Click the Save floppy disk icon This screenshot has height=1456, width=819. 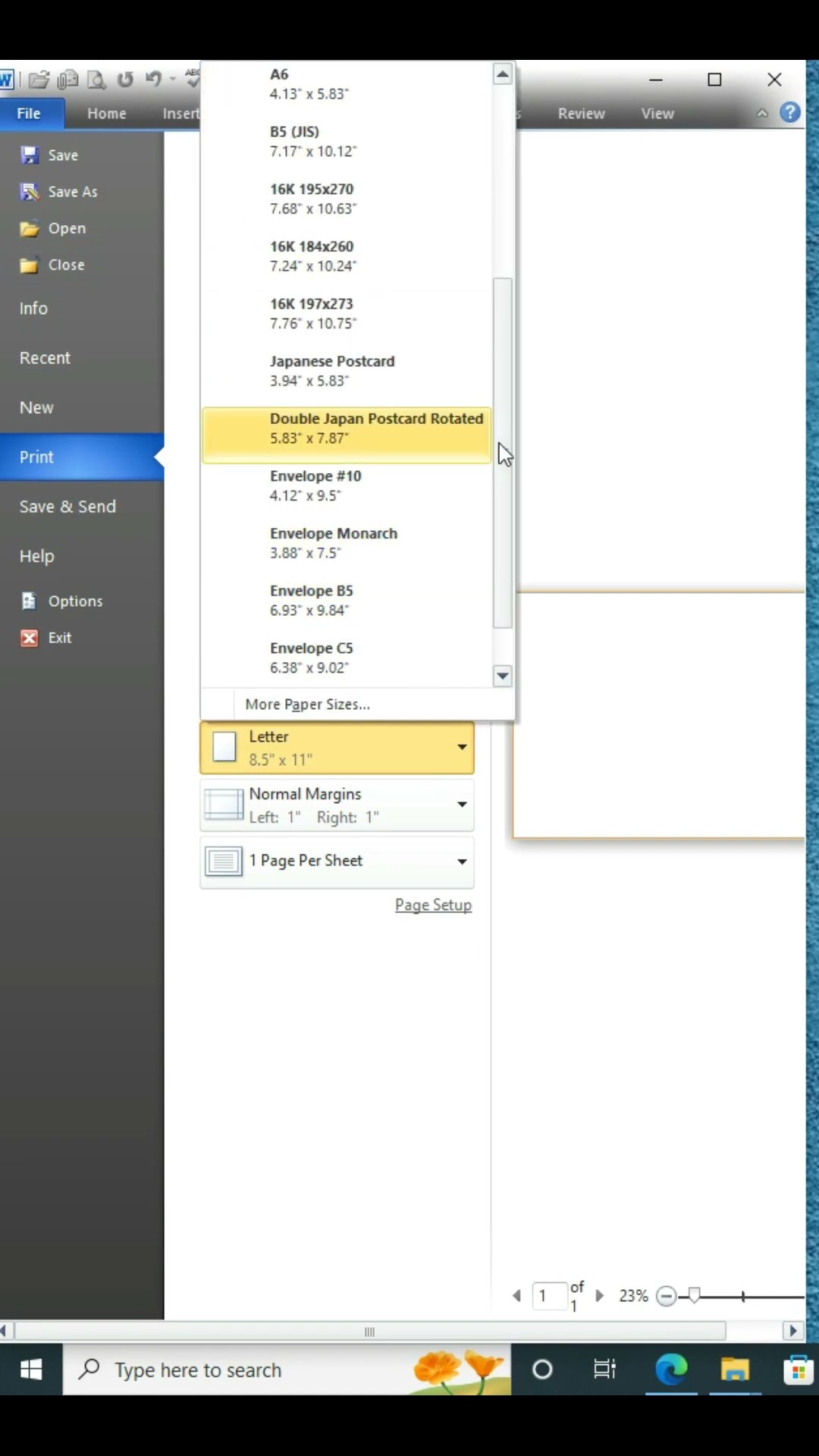coord(30,155)
